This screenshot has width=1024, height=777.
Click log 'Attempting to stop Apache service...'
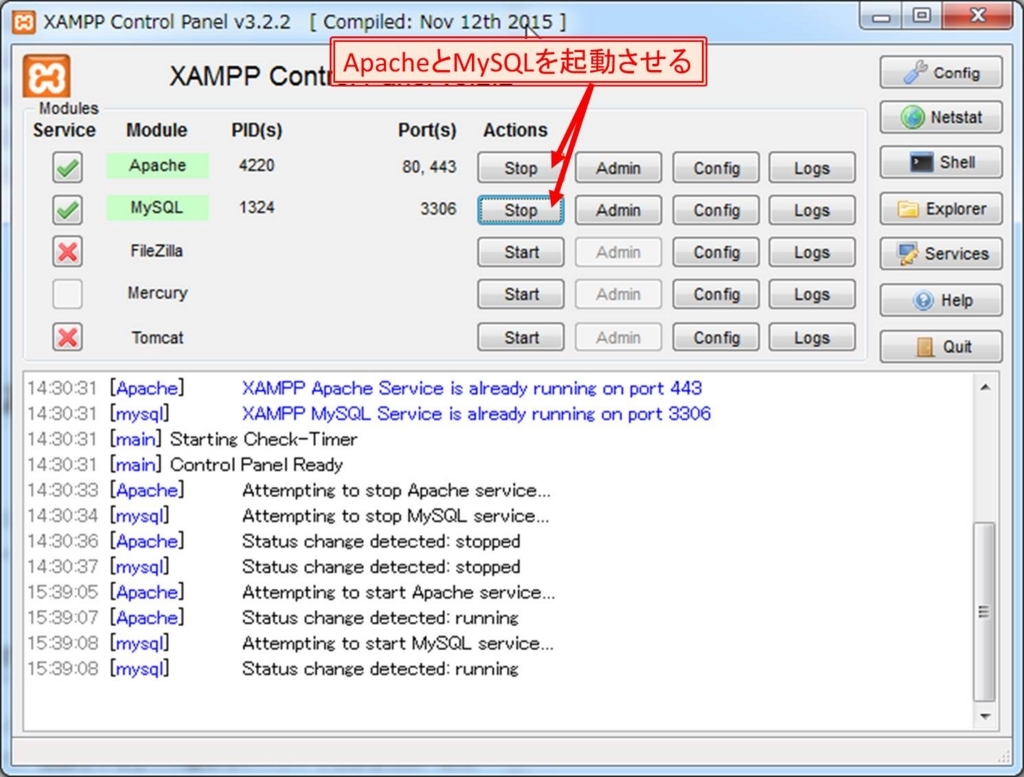396,490
